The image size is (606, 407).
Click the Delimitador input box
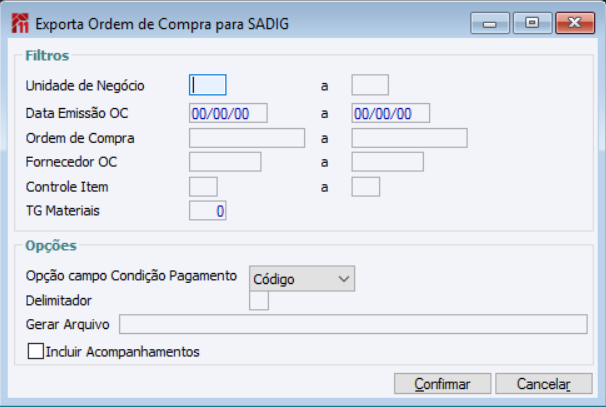pyautogui.click(x=259, y=300)
